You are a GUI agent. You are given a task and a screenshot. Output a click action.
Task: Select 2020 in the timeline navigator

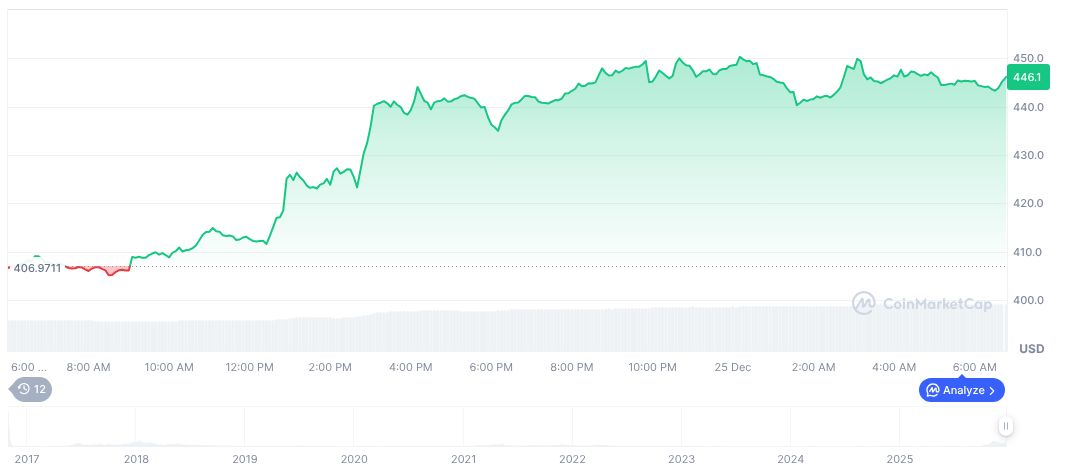[354, 459]
